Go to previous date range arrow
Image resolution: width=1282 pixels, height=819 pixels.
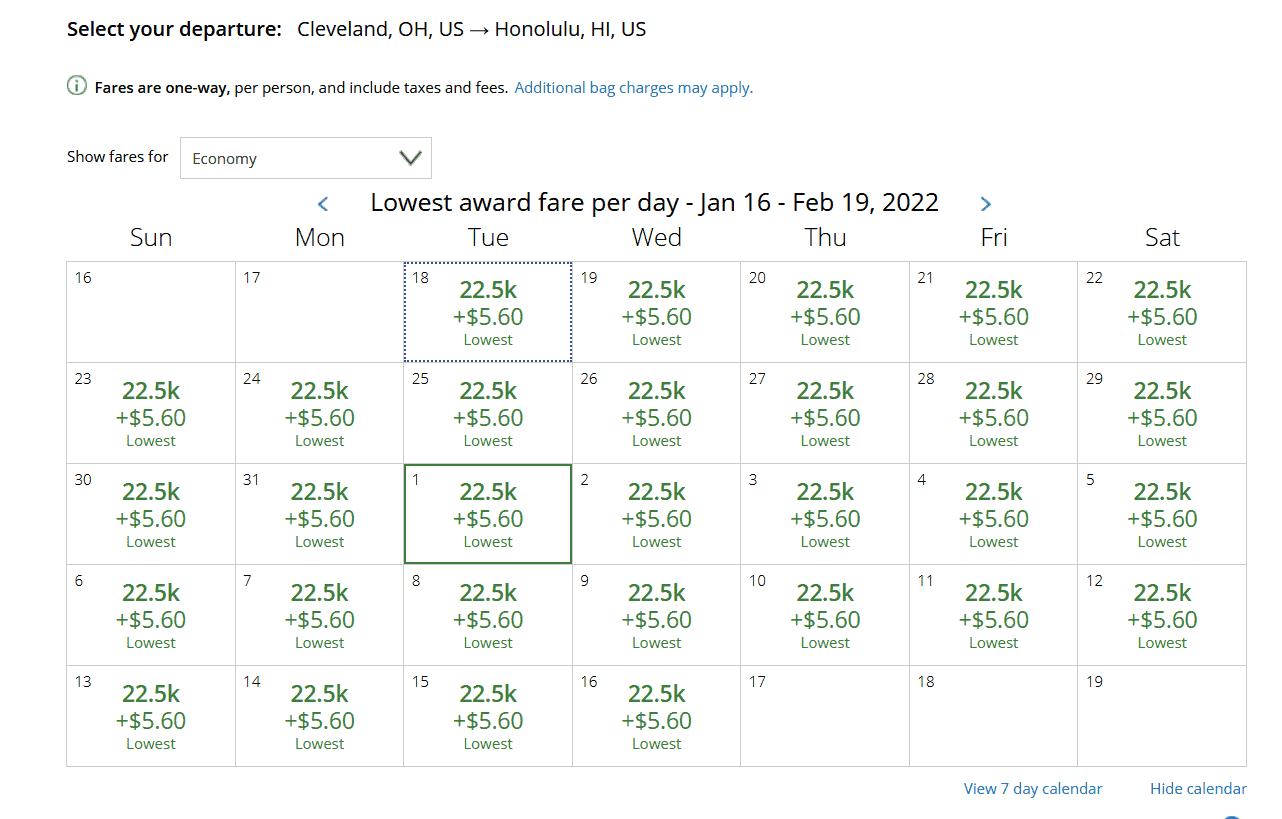coord(323,204)
